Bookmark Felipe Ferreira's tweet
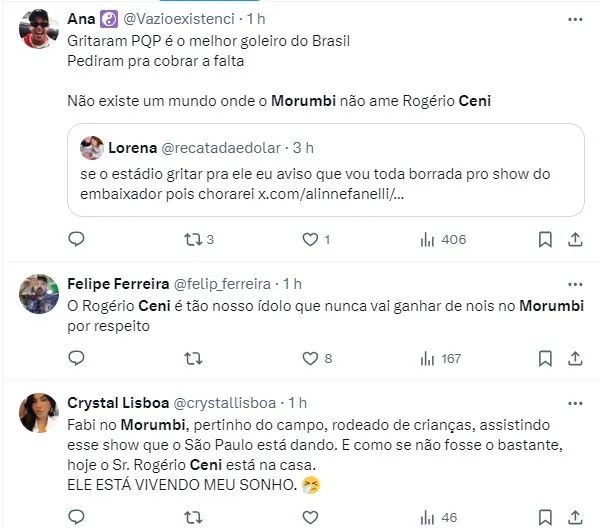The image size is (600, 528). tap(545, 358)
